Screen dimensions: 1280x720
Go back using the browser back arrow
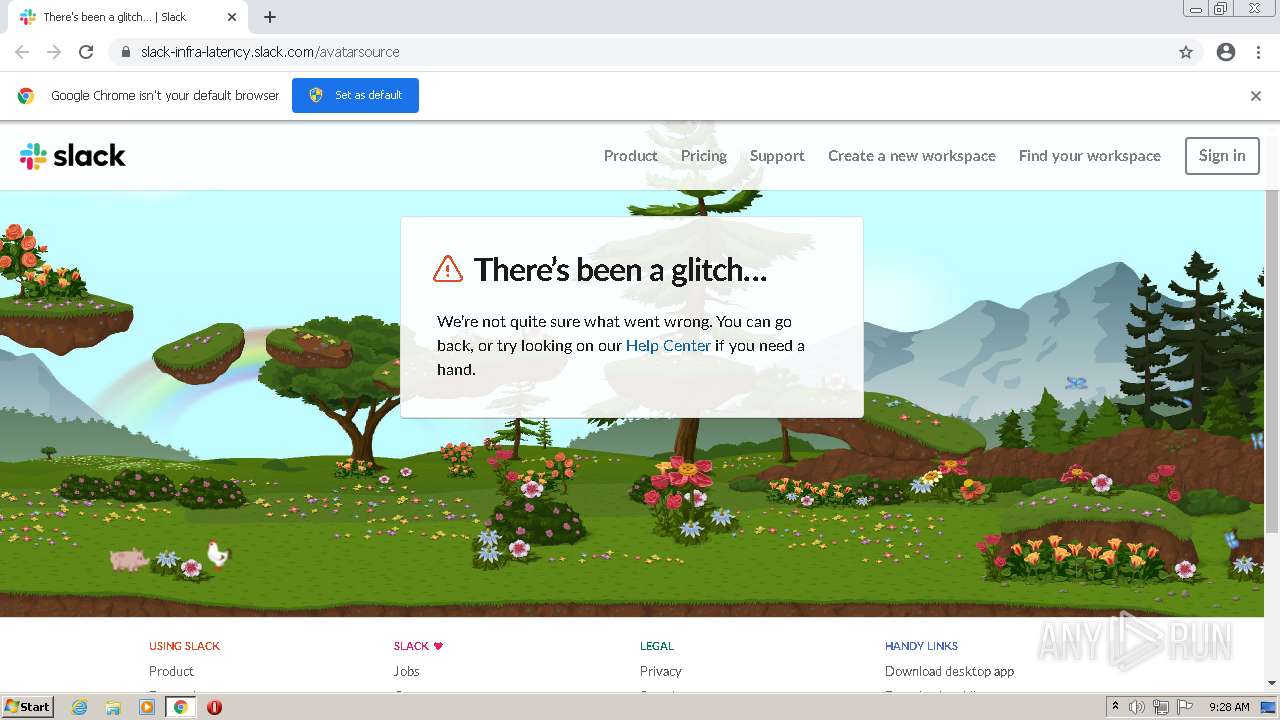(22, 52)
